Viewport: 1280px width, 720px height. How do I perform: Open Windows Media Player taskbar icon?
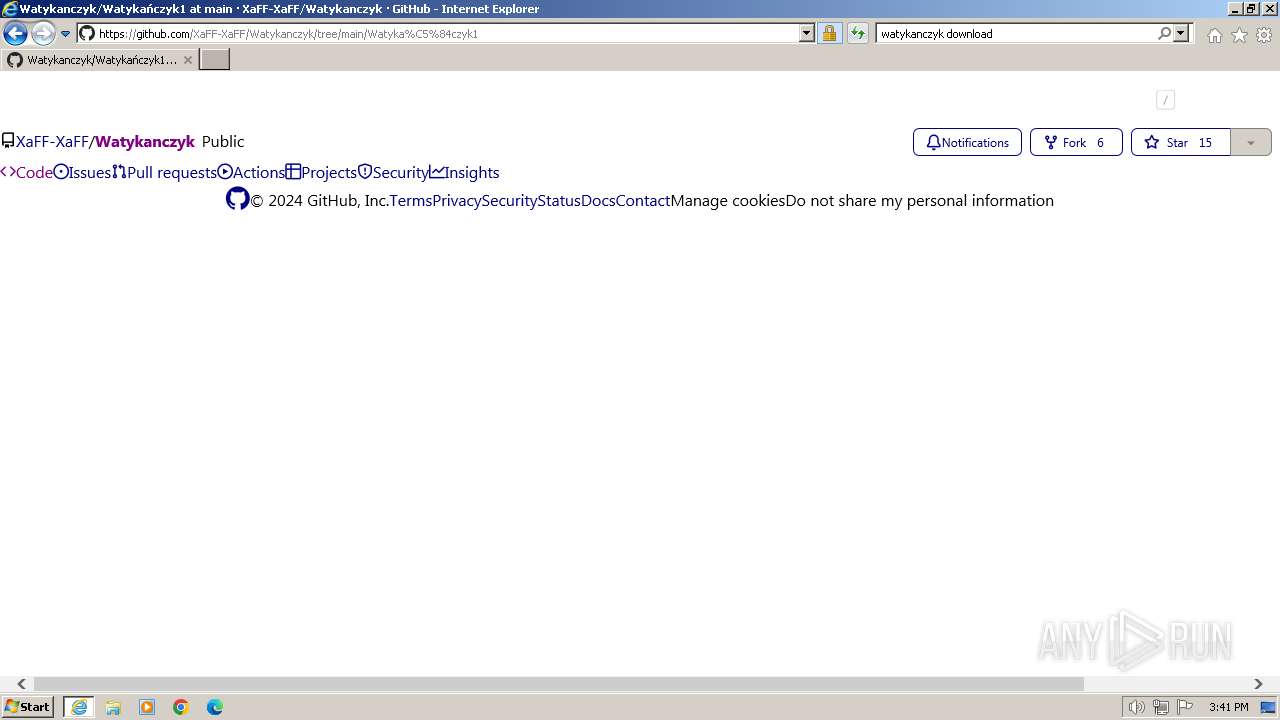pyautogui.click(x=147, y=707)
